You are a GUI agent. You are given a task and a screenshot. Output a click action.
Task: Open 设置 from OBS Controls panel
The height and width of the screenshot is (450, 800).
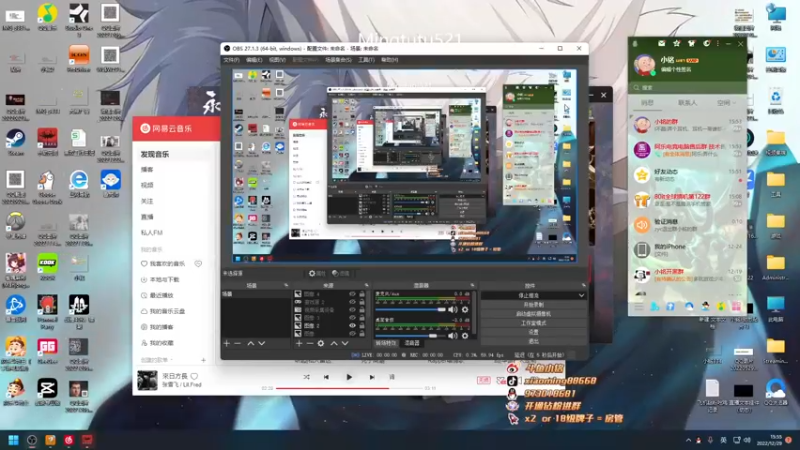(533, 332)
